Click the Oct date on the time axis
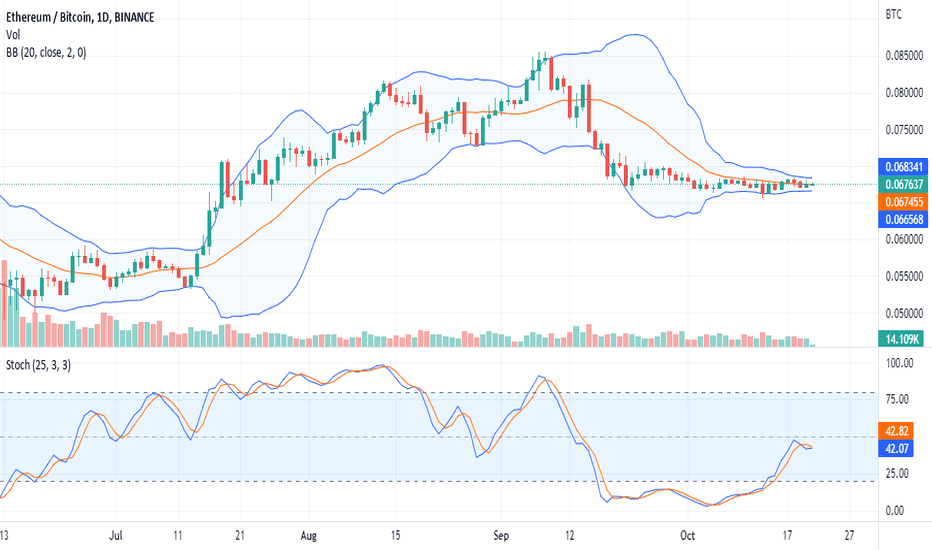Image resolution: width=932 pixels, height=550 pixels. tap(687, 536)
